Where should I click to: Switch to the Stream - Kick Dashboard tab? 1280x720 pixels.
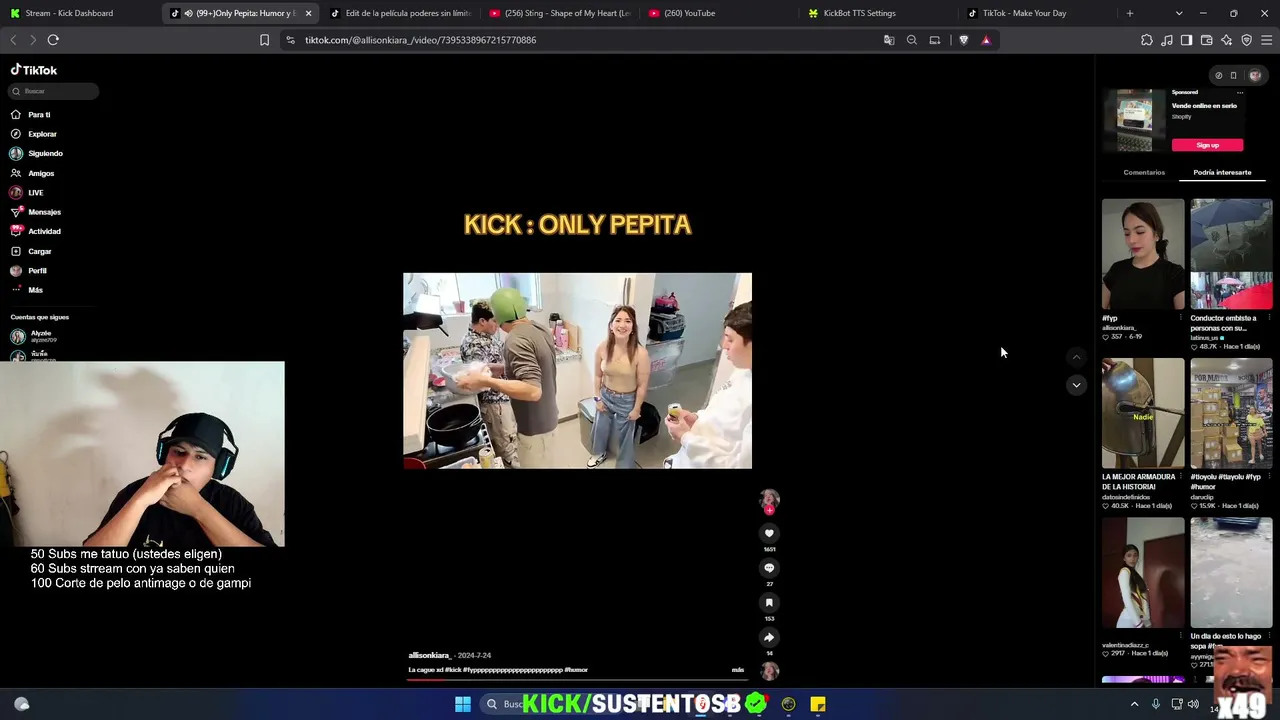[80, 13]
